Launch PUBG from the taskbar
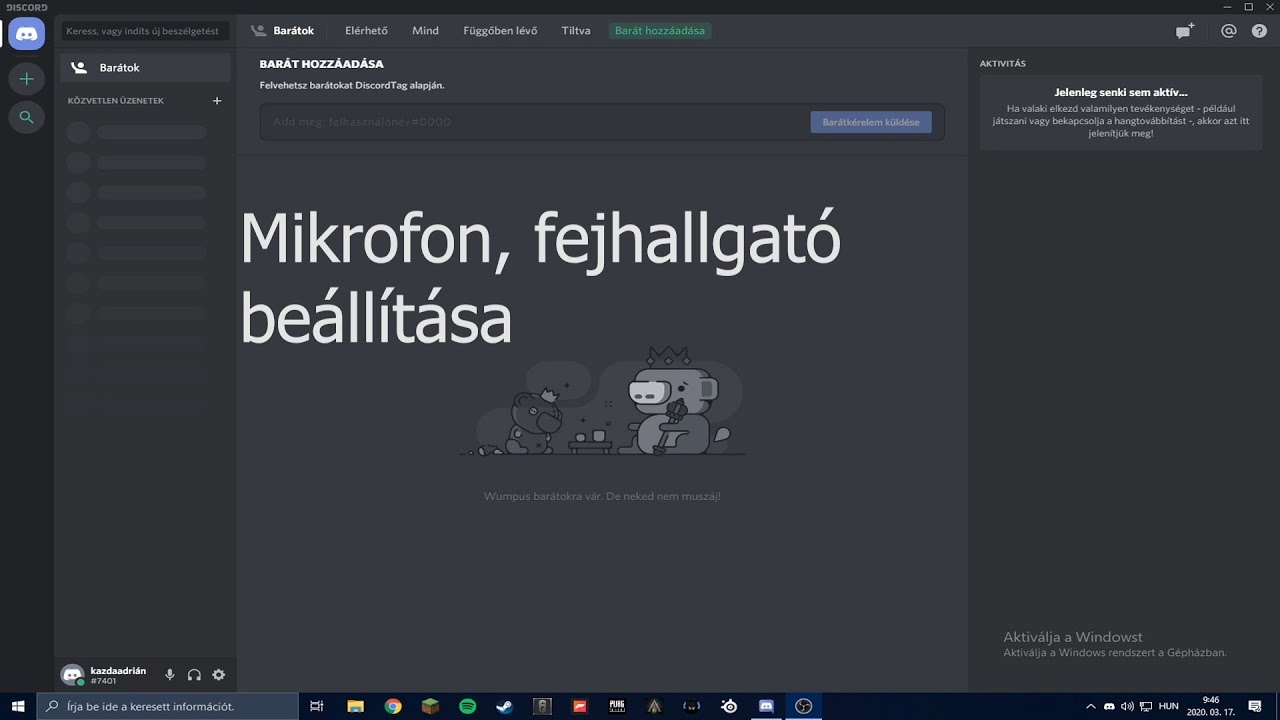 click(617, 706)
